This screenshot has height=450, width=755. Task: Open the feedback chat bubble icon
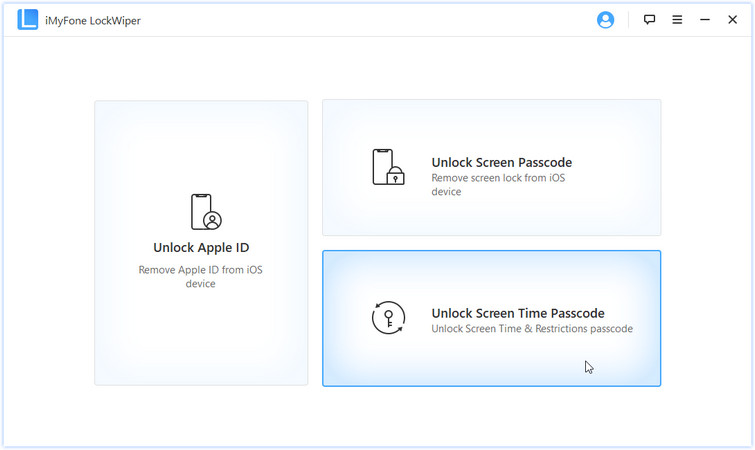[x=649, y=20]
